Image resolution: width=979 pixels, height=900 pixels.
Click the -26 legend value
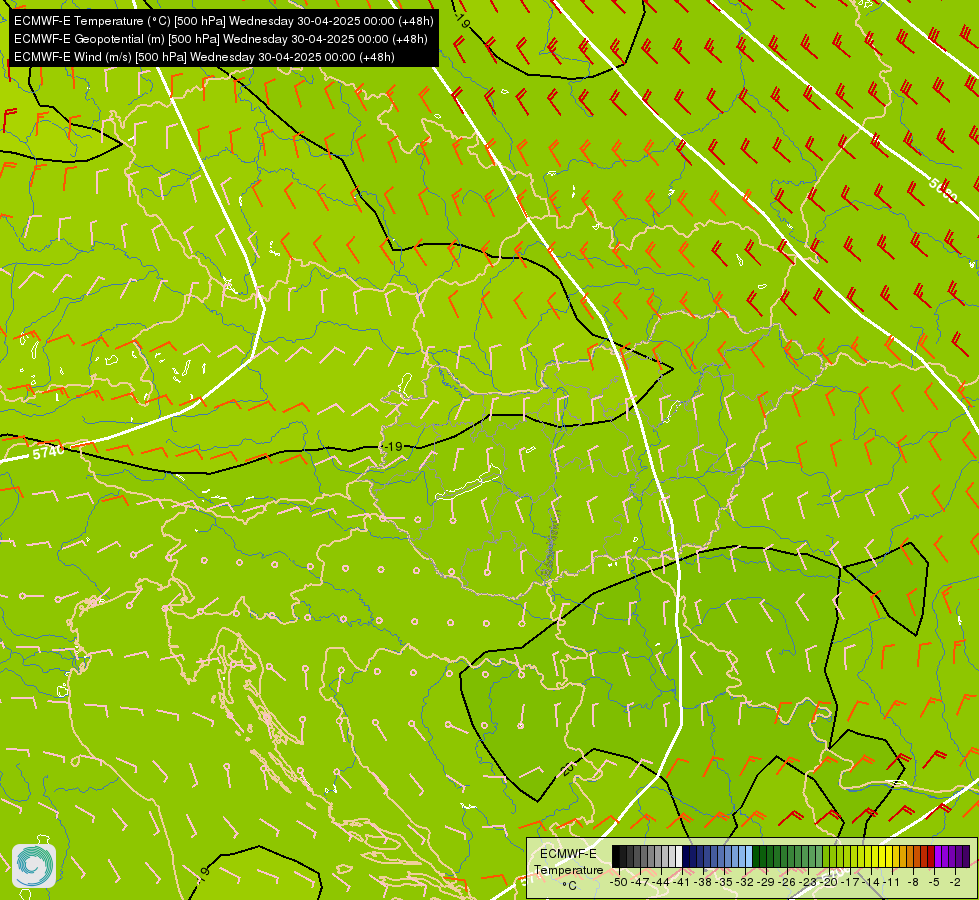tap(787, 882)
